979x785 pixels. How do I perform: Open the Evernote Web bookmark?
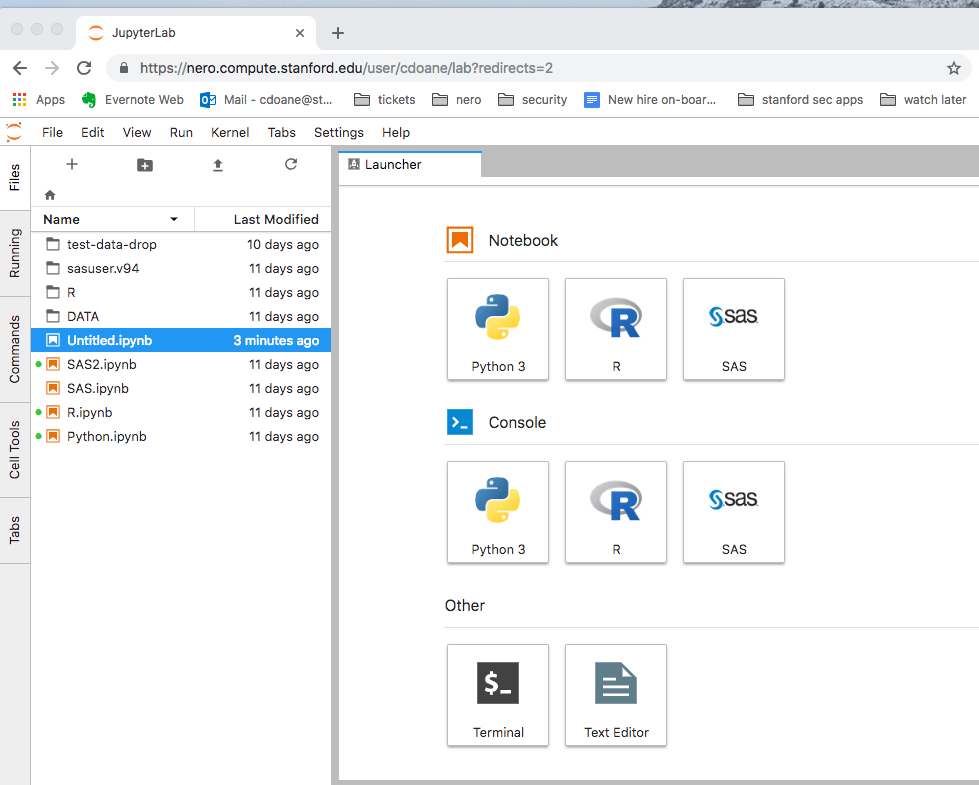point(132,99)
